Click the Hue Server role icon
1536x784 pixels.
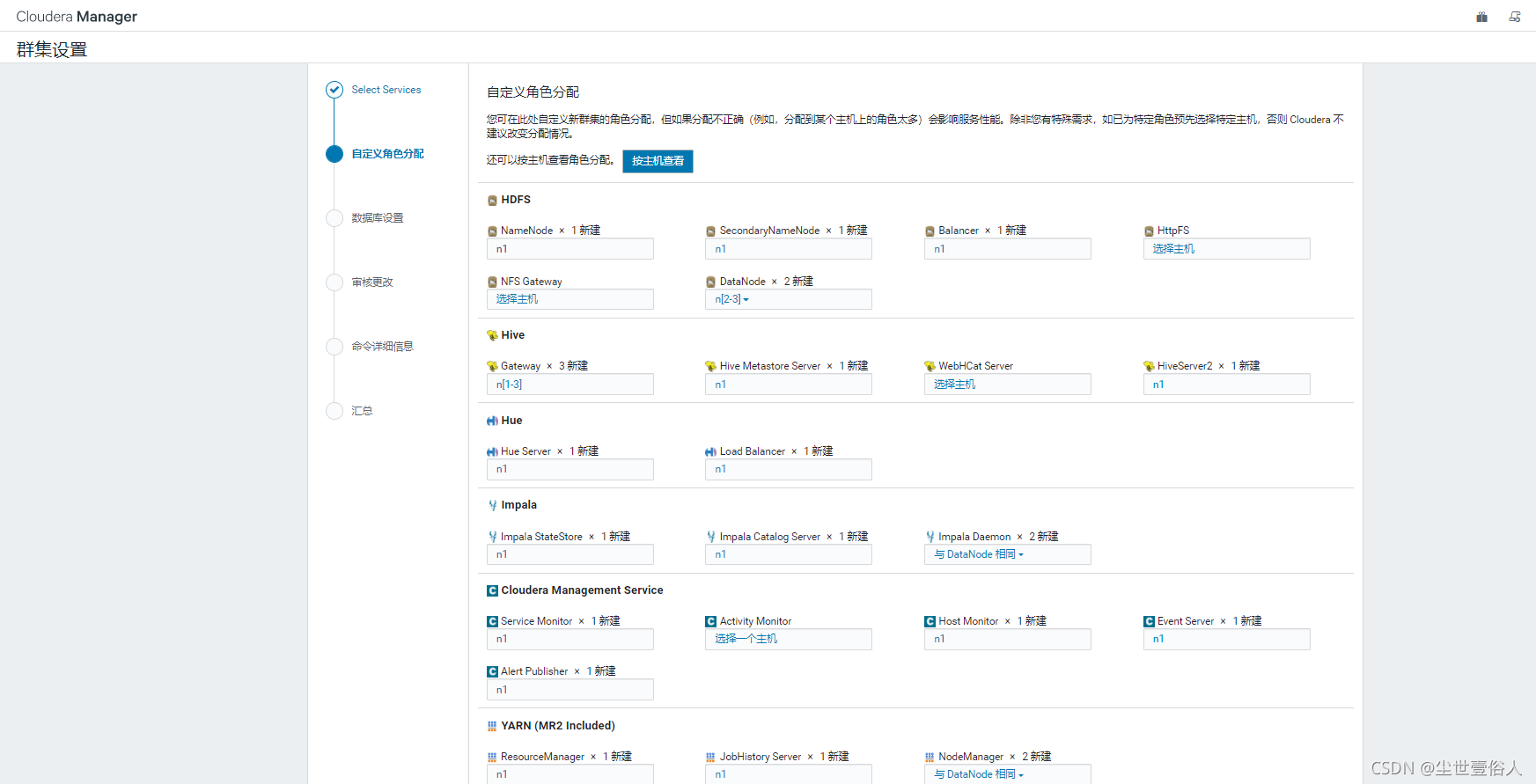492,451
